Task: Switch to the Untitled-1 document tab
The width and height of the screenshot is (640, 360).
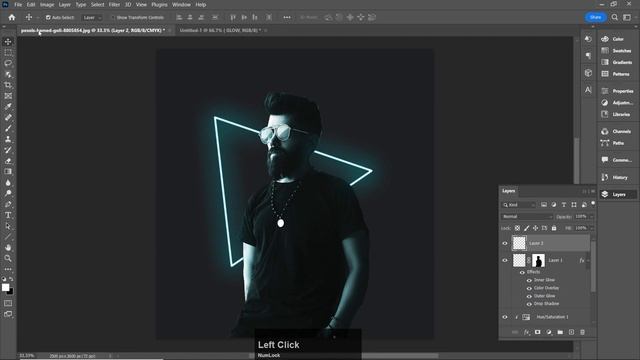Action: (220, 30)
